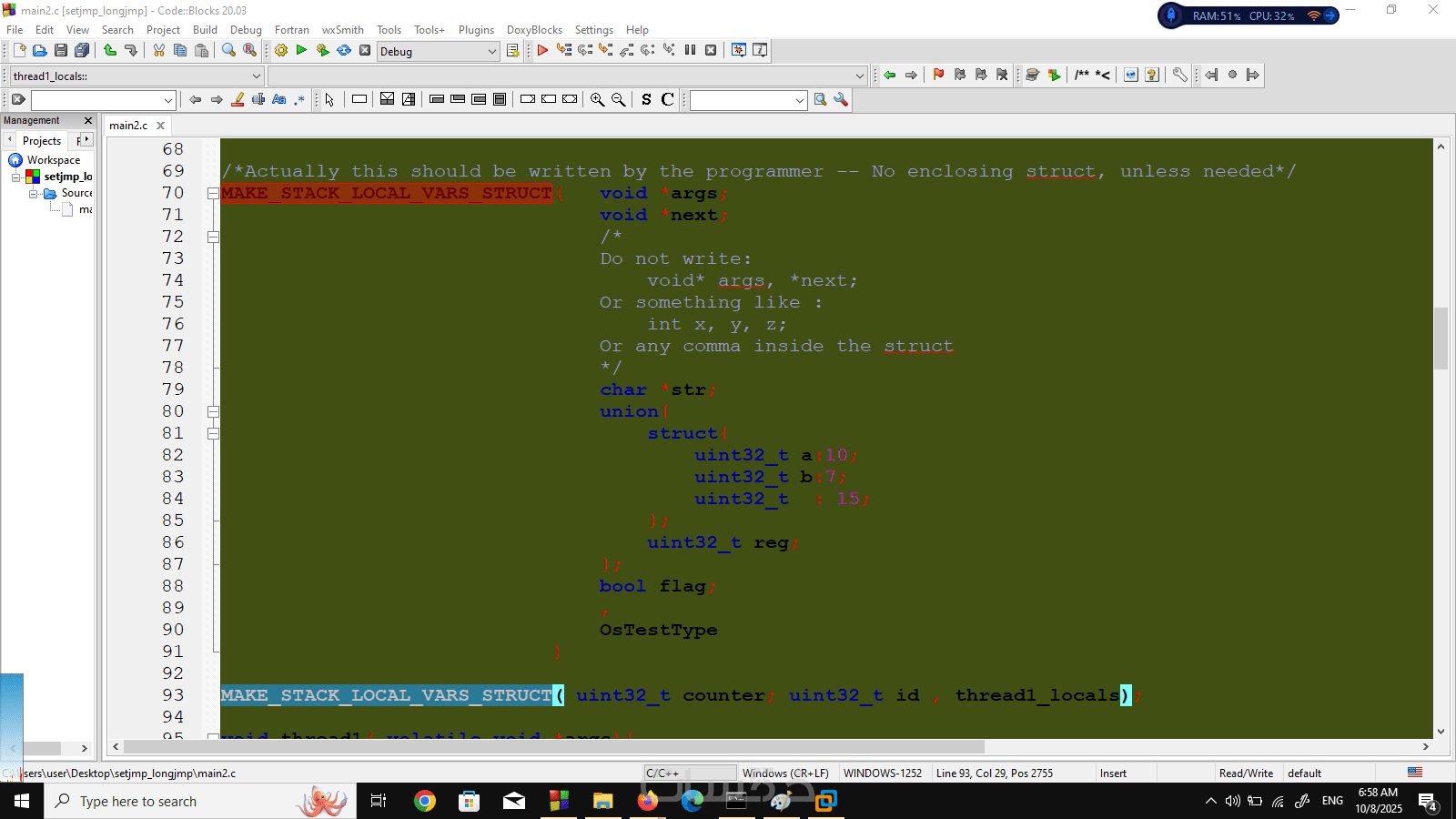Switch to the main2.c editor tab
Screen dimensions: 1456x819
point(128,126)
